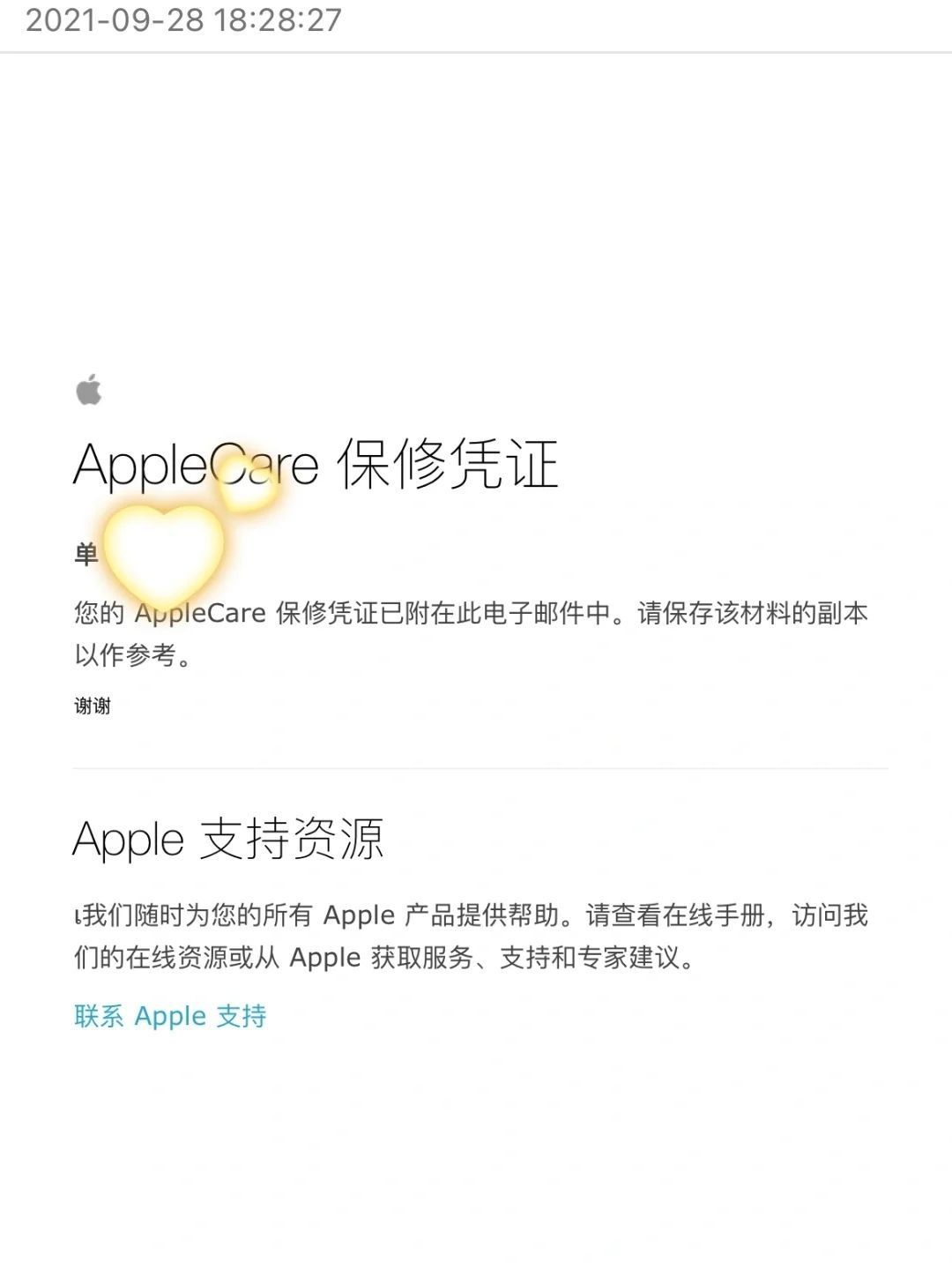
Task: Click the 谢谢 closing text
Action: pyautogui.click(x=93, y=706)
